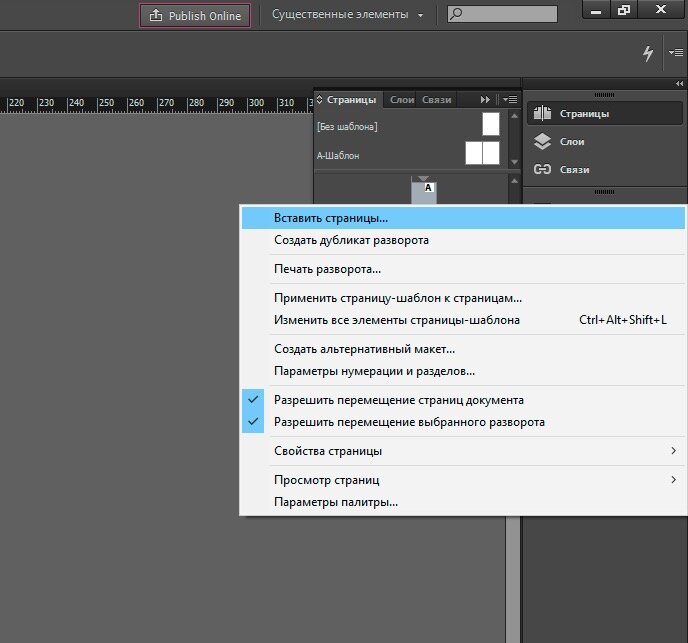Click the magnifier search icon
688x643 pixels.
click(456, 14)
